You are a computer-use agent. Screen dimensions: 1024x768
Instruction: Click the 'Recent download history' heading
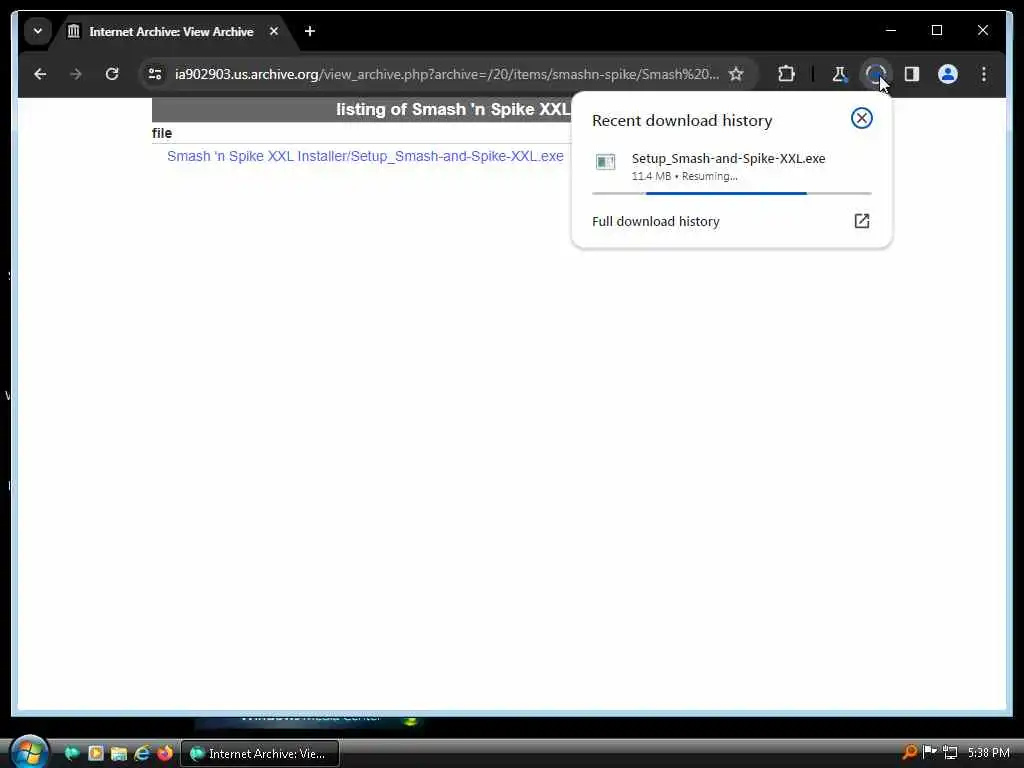point(682,121)
